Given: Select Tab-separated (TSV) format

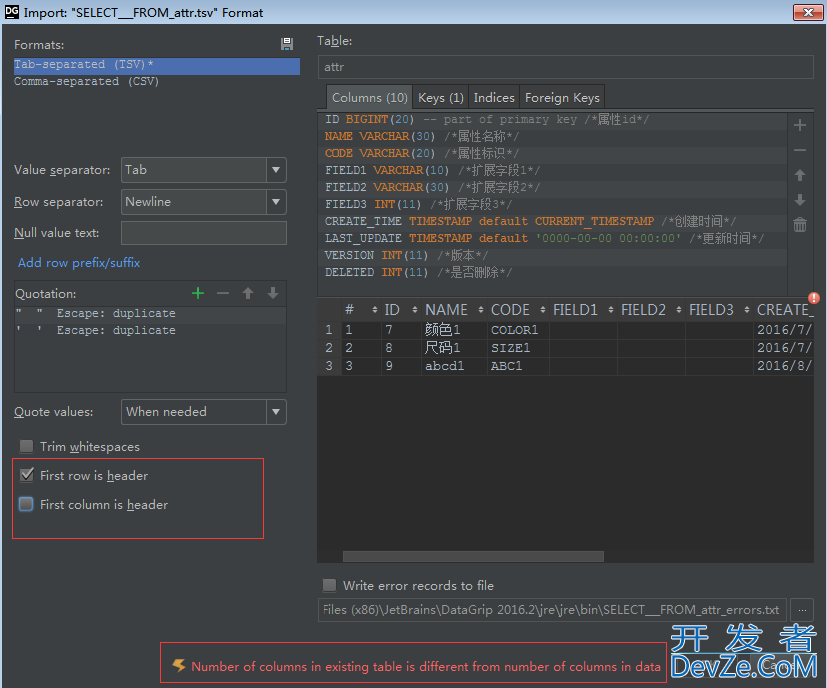Looking at the screenshot, I should (x=157, y=65).
